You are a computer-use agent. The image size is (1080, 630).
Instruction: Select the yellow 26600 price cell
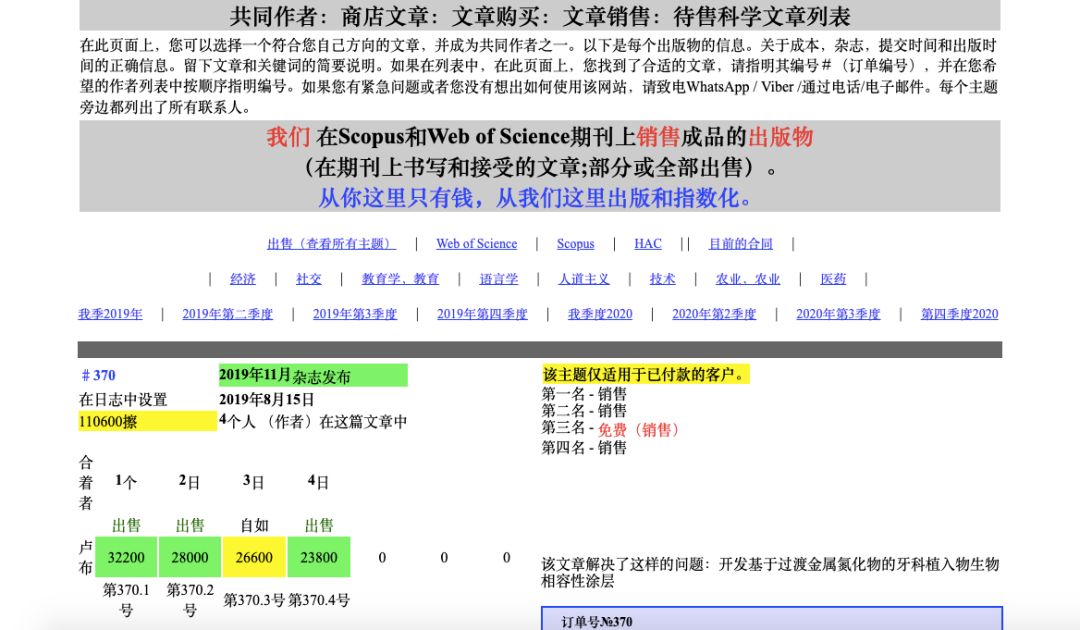[253, 557]
